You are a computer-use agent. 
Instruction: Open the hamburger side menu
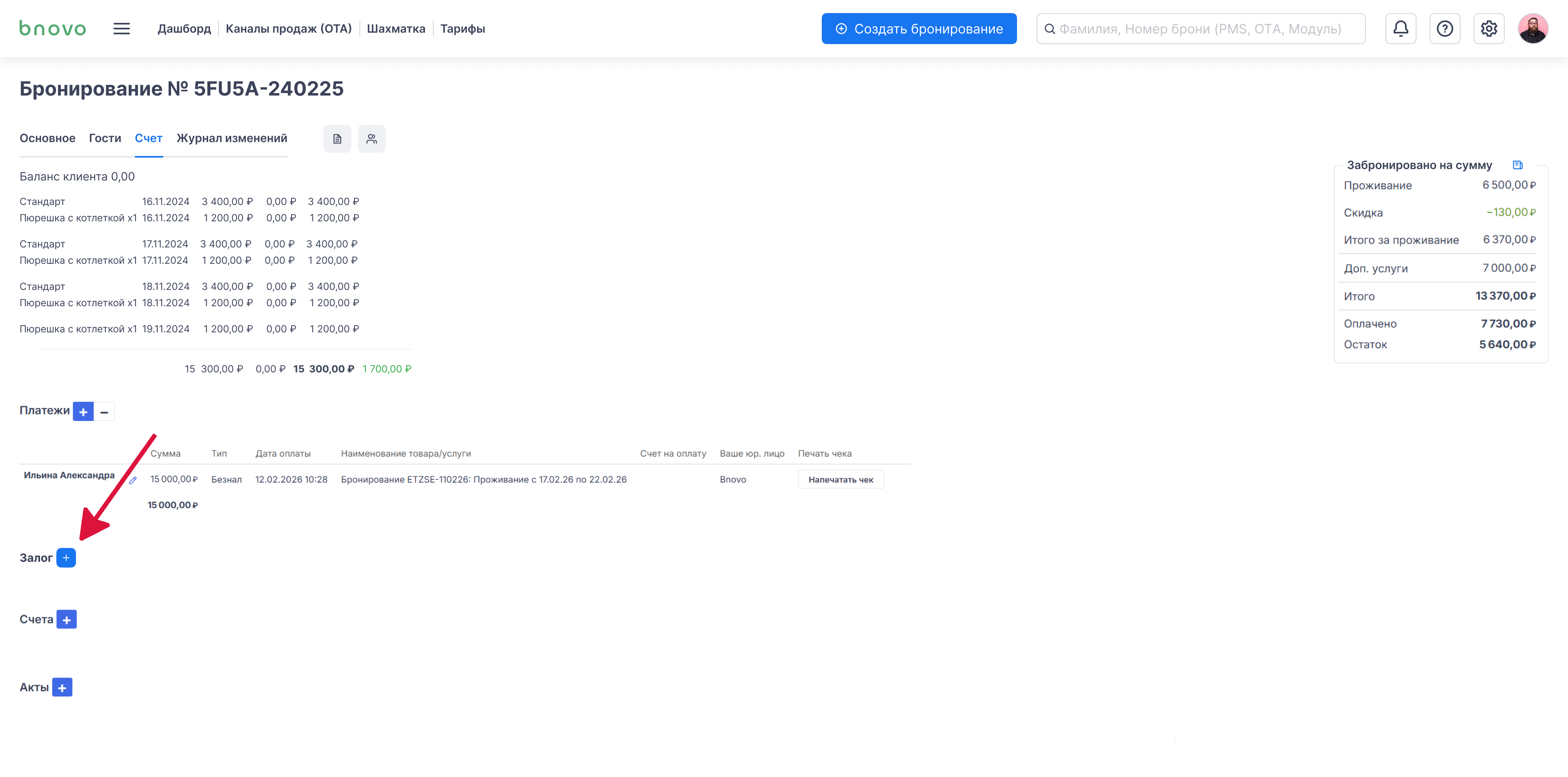click(122, 29)
